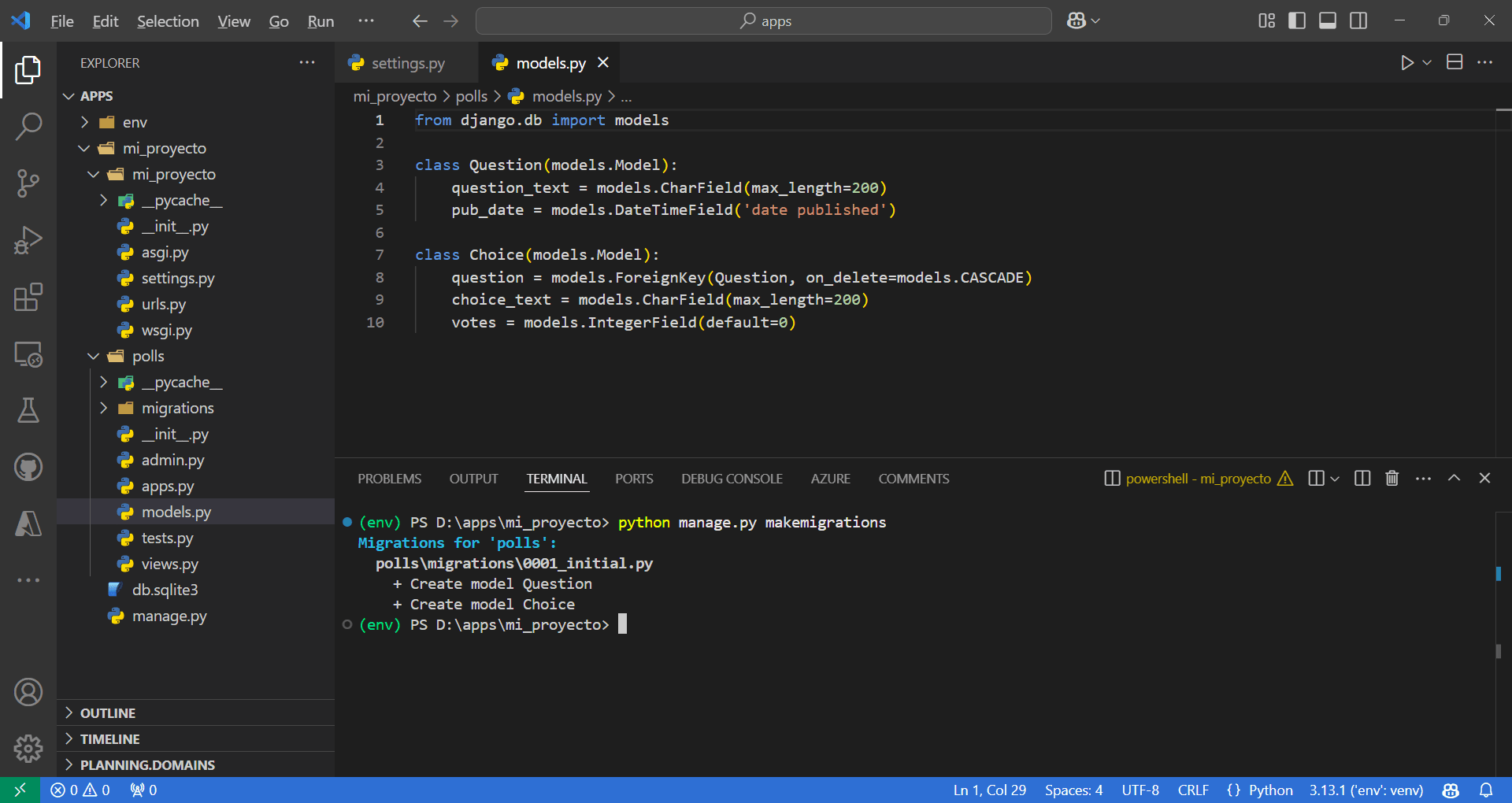The width and height of the screenshot is (1512, 803).
Task: Open the Extensions view
Action: tap(28, 298)
